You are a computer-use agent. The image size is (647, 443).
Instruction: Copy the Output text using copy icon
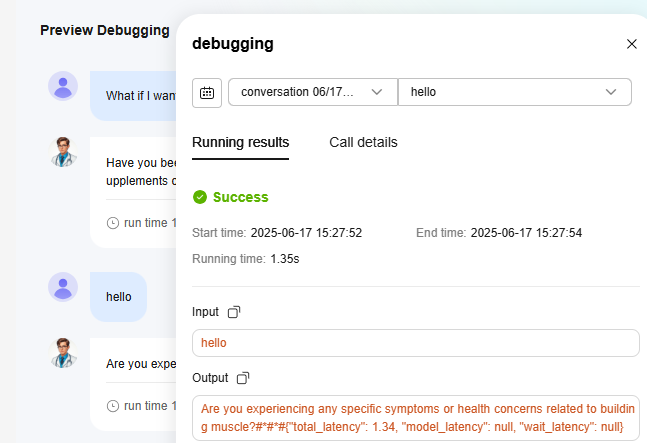click(242, 378)
